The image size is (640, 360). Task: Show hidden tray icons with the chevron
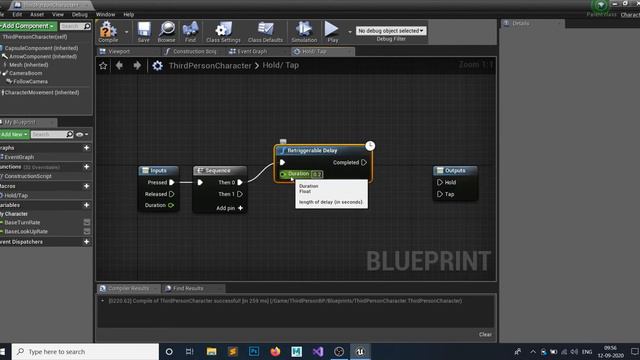(x=533, y=351)
